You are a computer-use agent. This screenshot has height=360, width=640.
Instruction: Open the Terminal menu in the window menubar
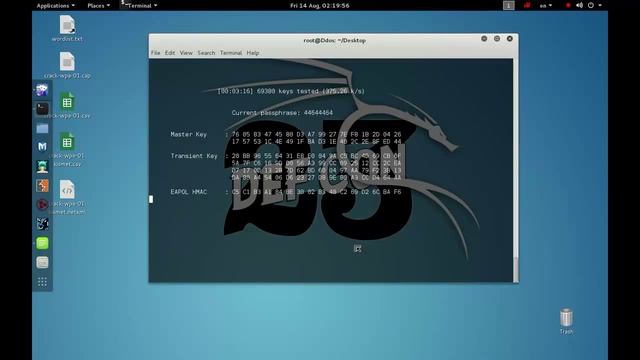point(231,53)
